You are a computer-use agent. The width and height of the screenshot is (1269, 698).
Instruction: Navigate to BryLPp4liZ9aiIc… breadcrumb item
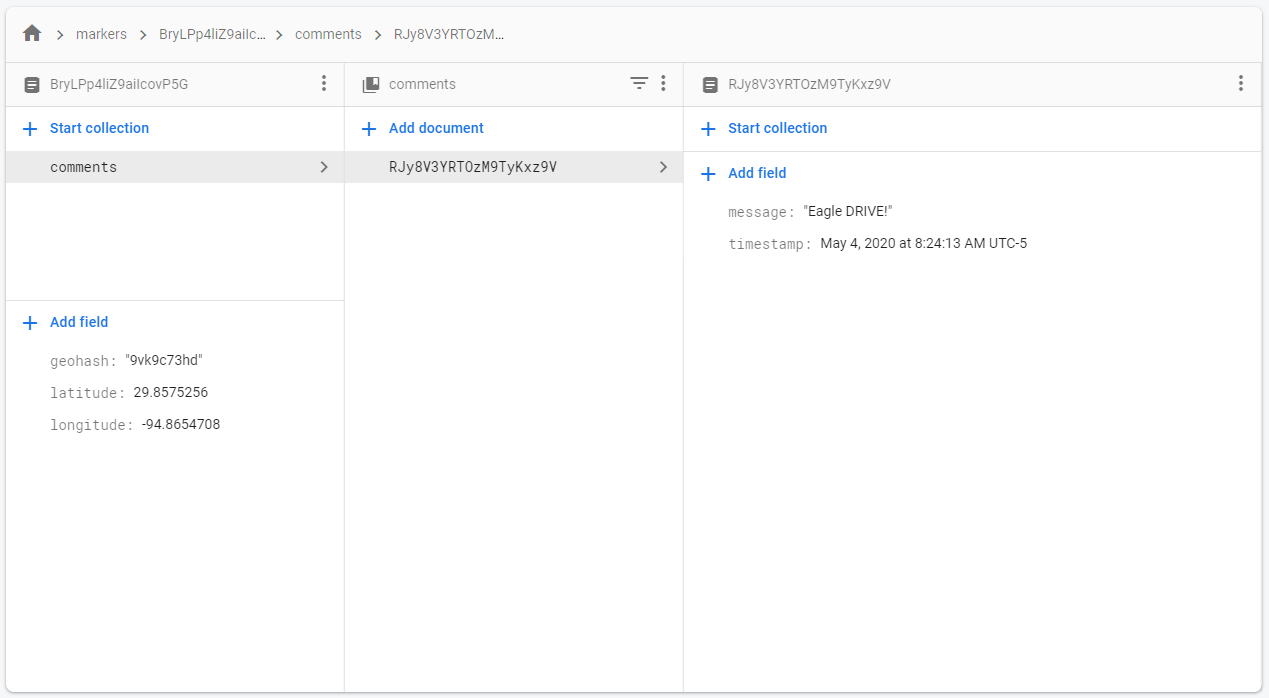212,34
